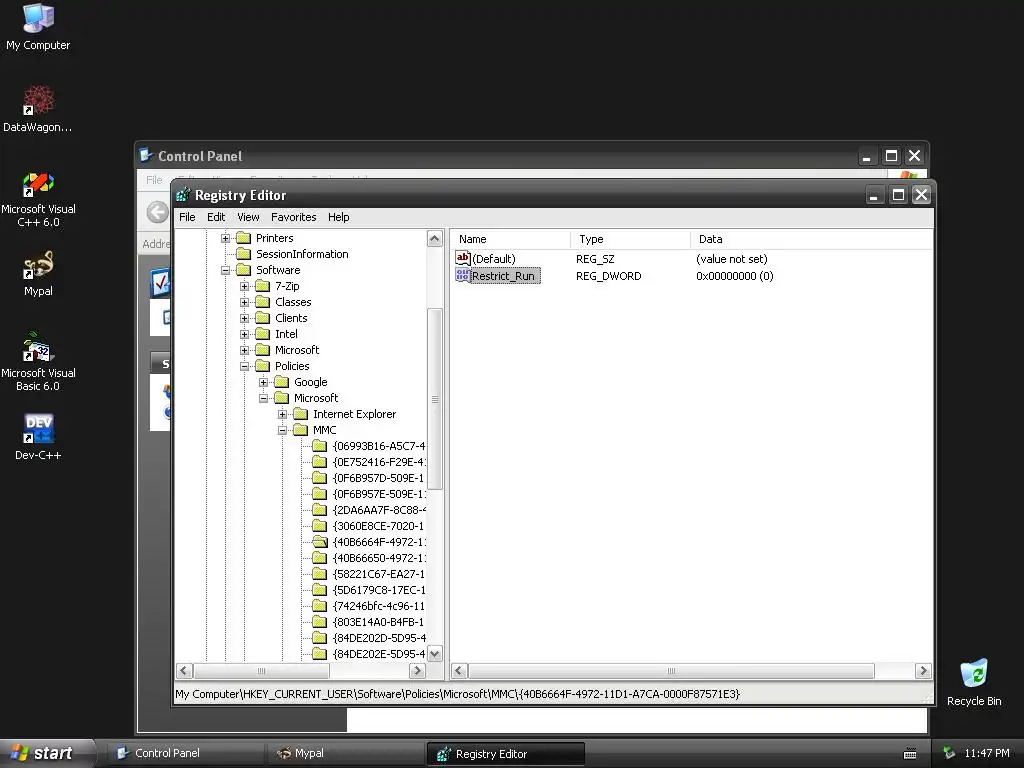
Task: Open the View menu in Registry Editor
Action: pos(248,217)
